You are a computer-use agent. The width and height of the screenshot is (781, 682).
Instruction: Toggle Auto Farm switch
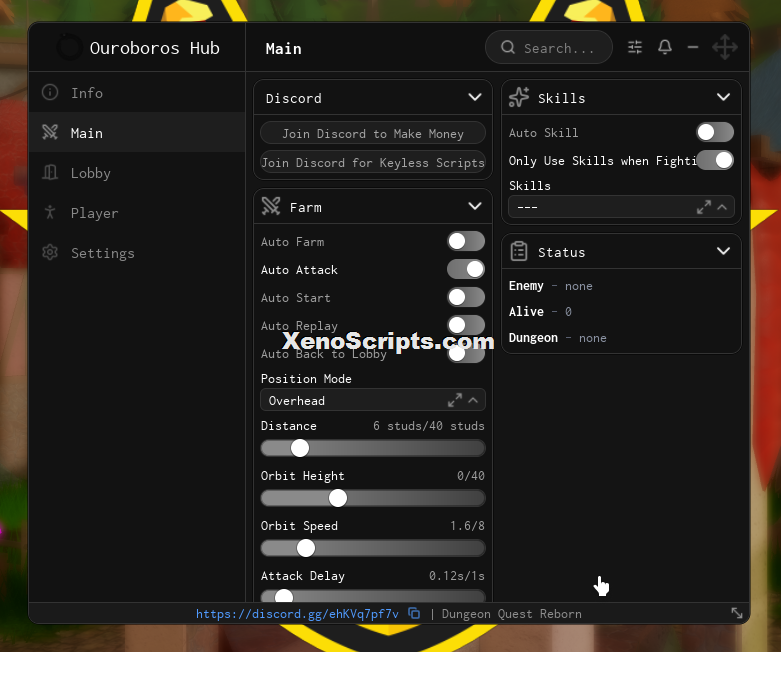point(466,241)
